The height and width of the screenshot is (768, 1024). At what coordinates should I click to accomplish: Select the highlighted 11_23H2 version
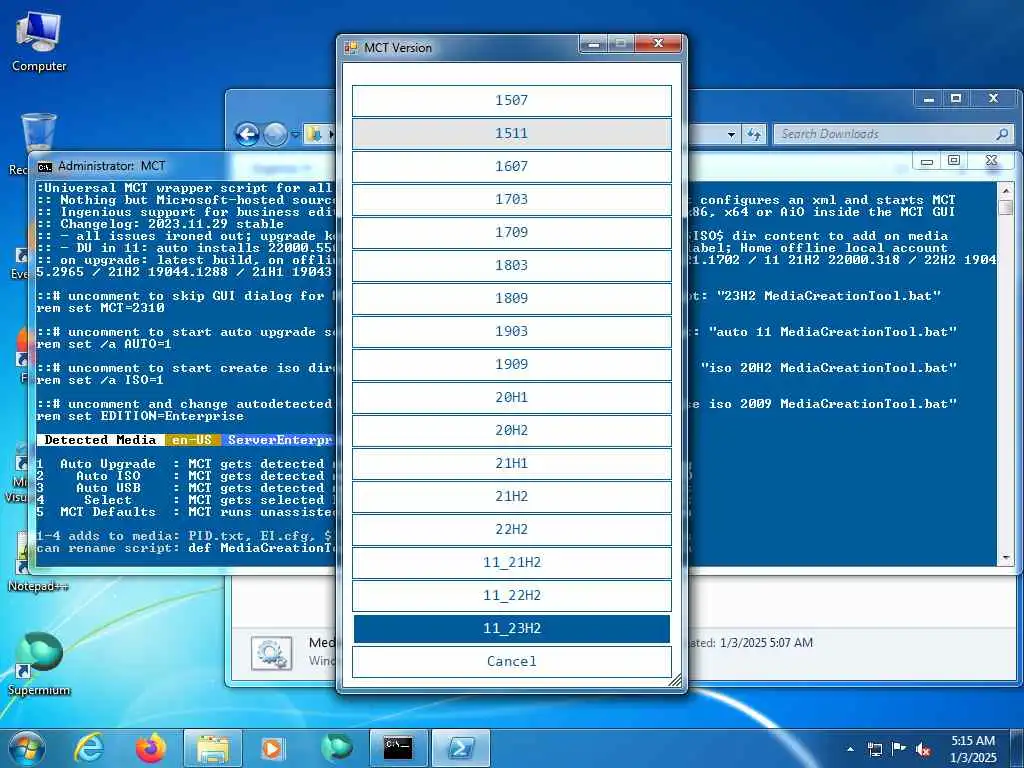(x=511, y=628)
